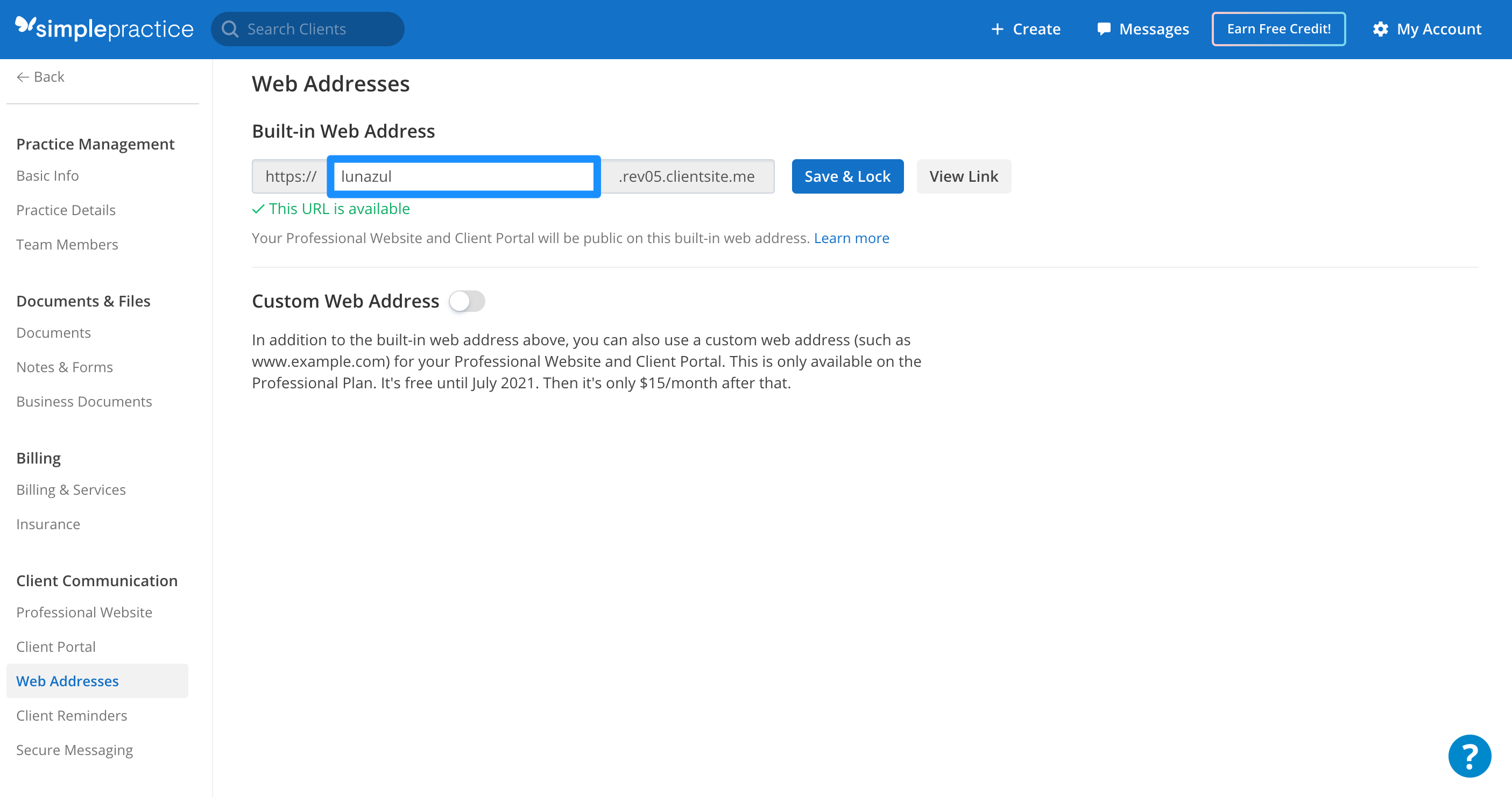
Task: Open Billing & Services settings
Action: click(71, 490)
